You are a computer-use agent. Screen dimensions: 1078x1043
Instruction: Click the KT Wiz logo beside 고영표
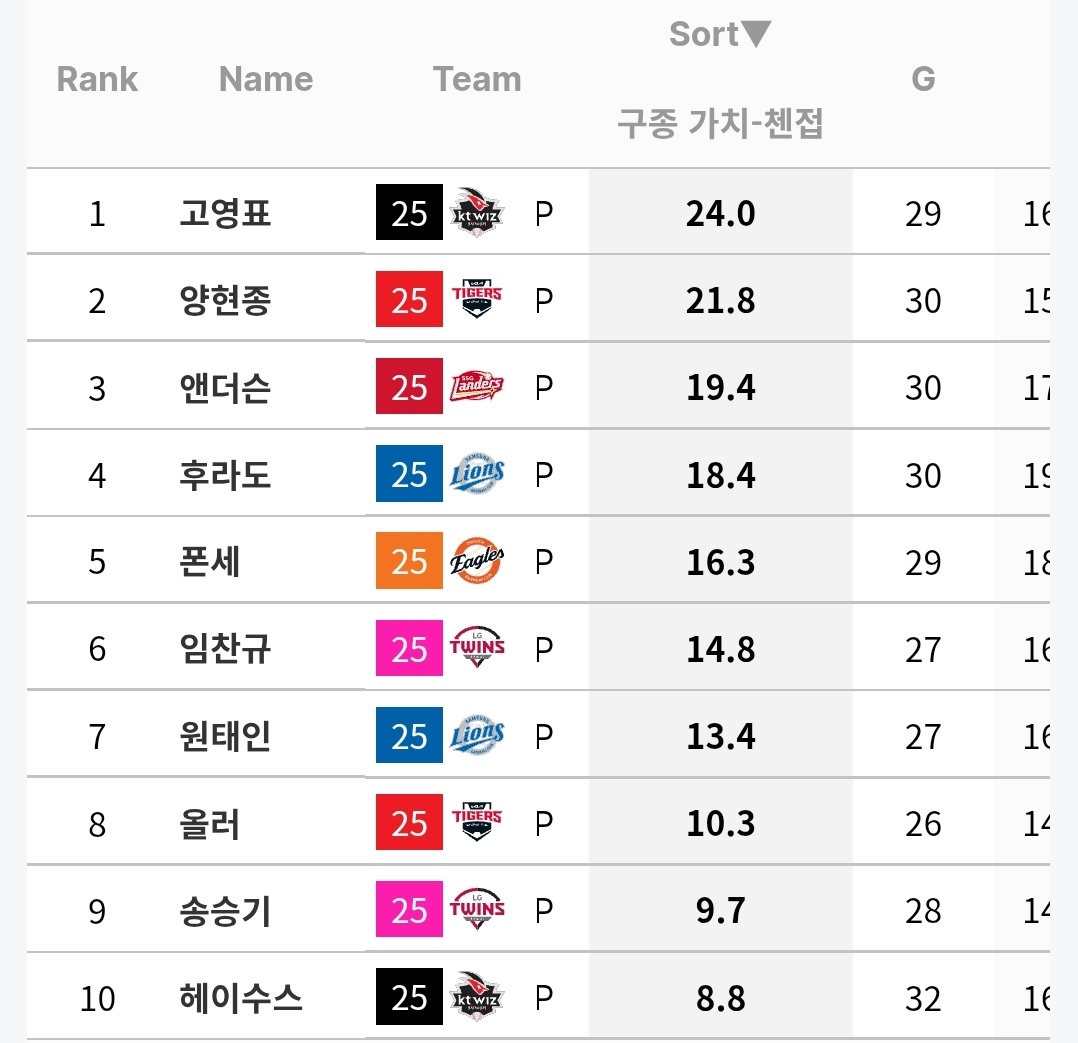tap(477, 212)
